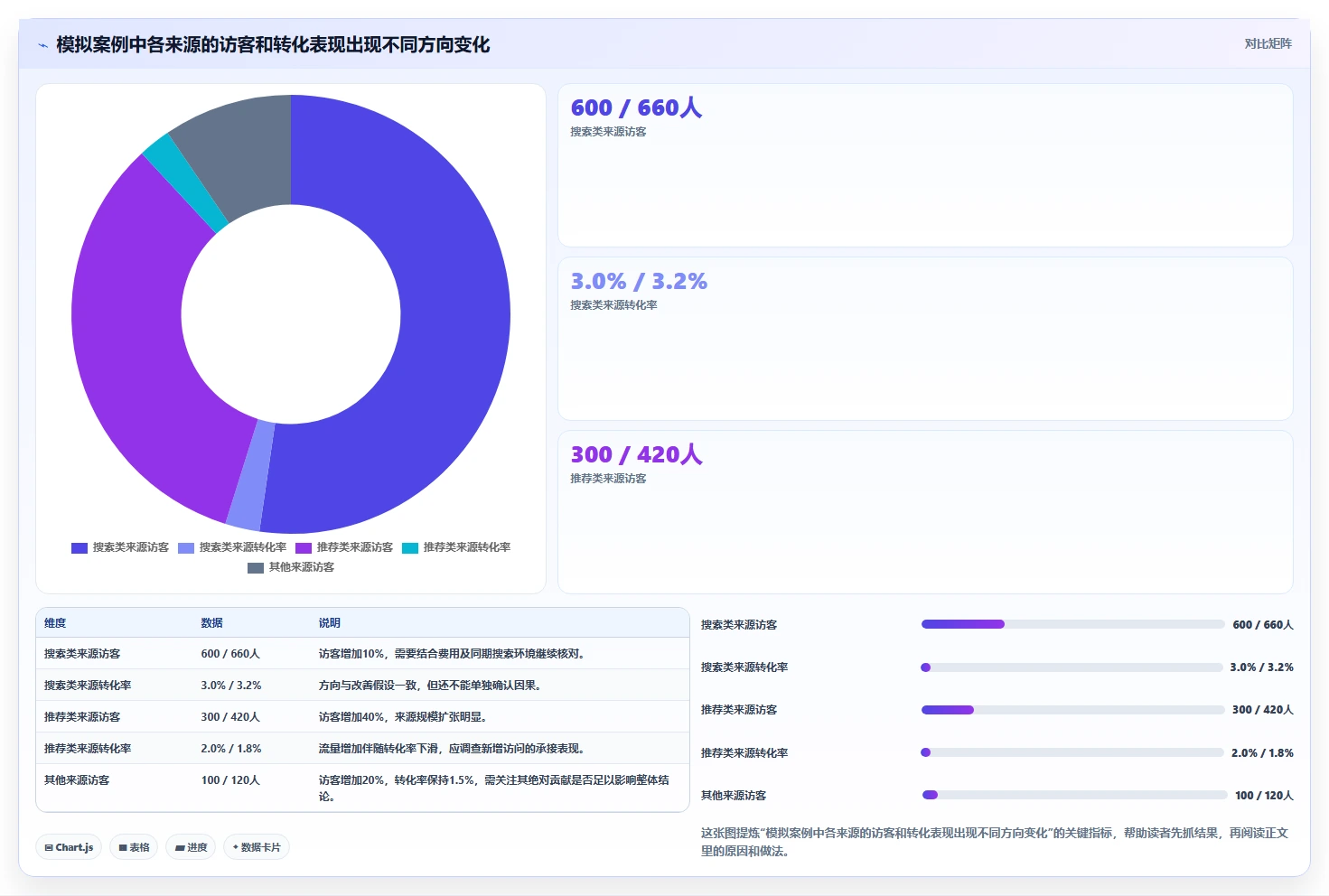Click the 表格 tag
The image size is (1329, 896).
coord(134,847)
